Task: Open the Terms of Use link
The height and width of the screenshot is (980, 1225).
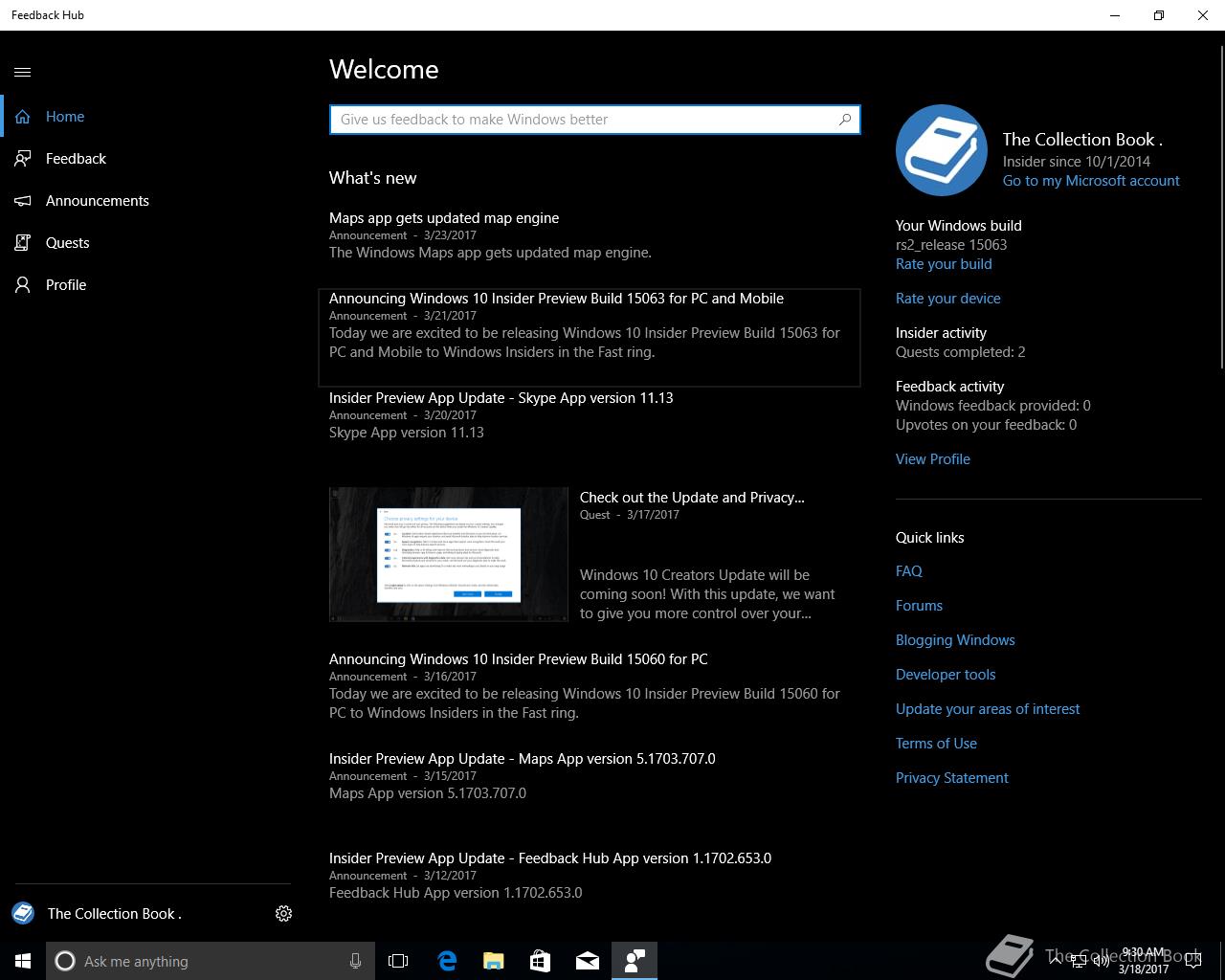Action: pyautogui.click(x=936, y=744)
